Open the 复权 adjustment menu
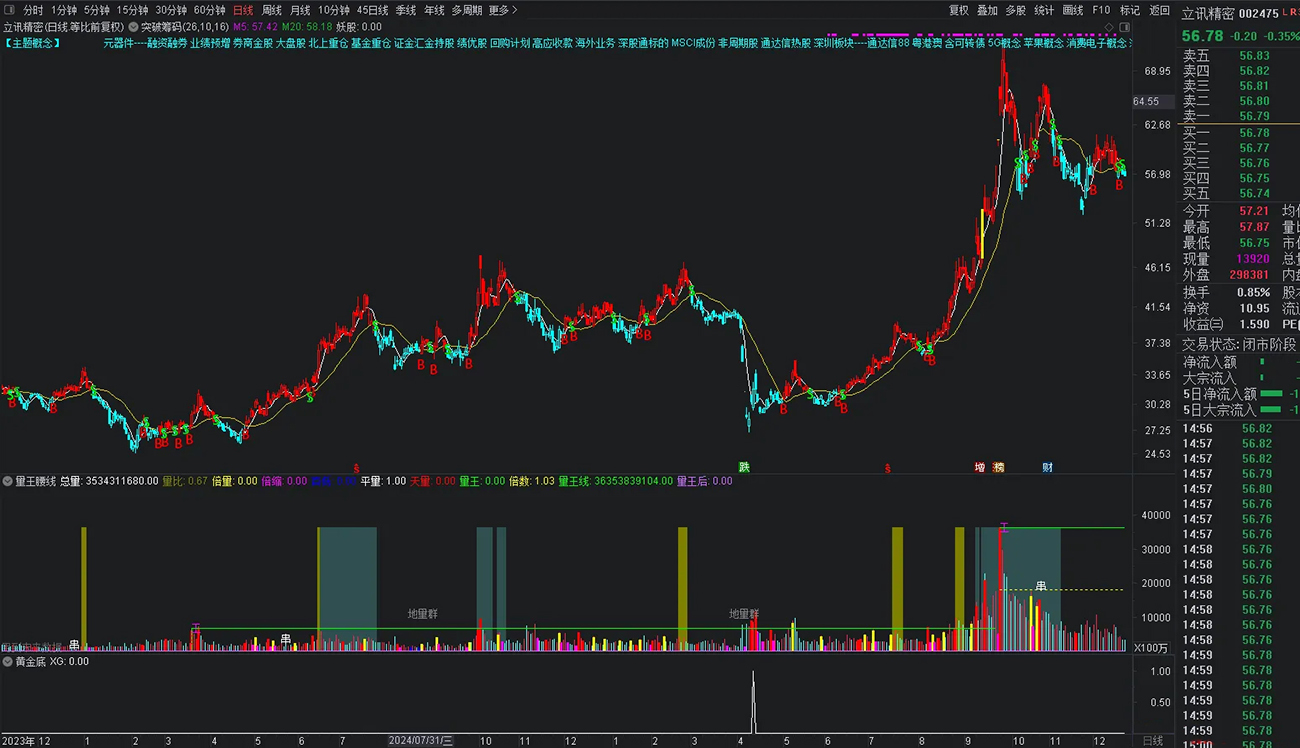Screen dimensions: 1300x748 (959, 10)
